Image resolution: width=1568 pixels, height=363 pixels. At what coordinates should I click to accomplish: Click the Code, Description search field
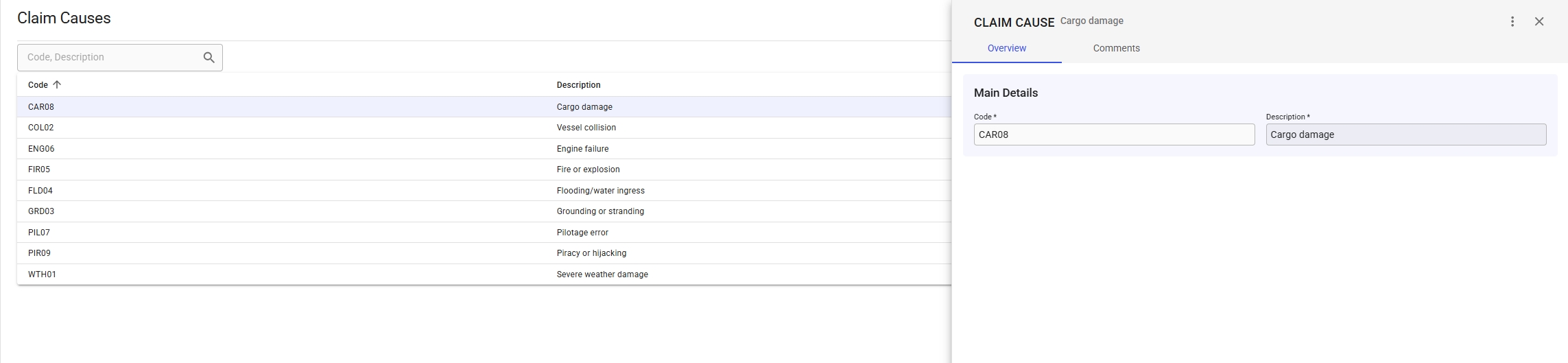[x=110, y=58]
